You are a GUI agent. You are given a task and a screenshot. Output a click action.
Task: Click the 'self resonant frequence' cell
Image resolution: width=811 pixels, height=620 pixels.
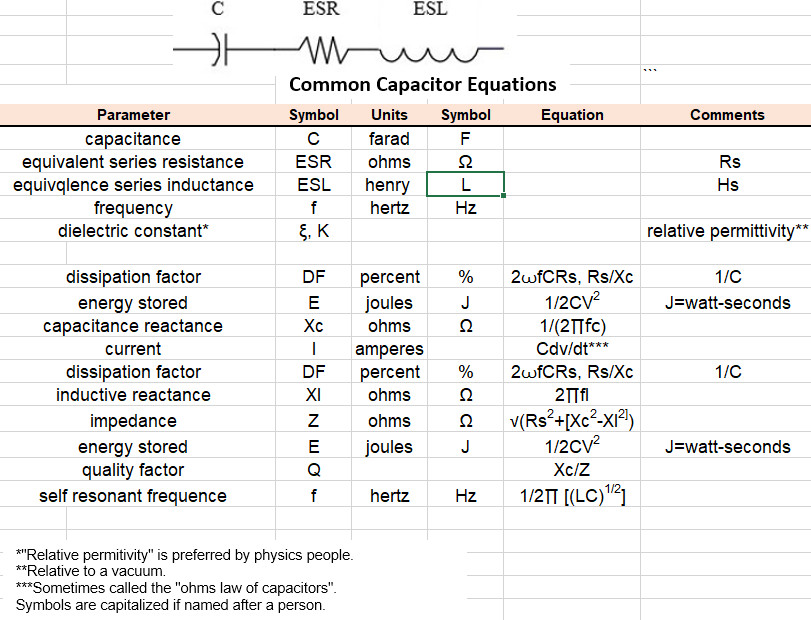click(138, 496)
